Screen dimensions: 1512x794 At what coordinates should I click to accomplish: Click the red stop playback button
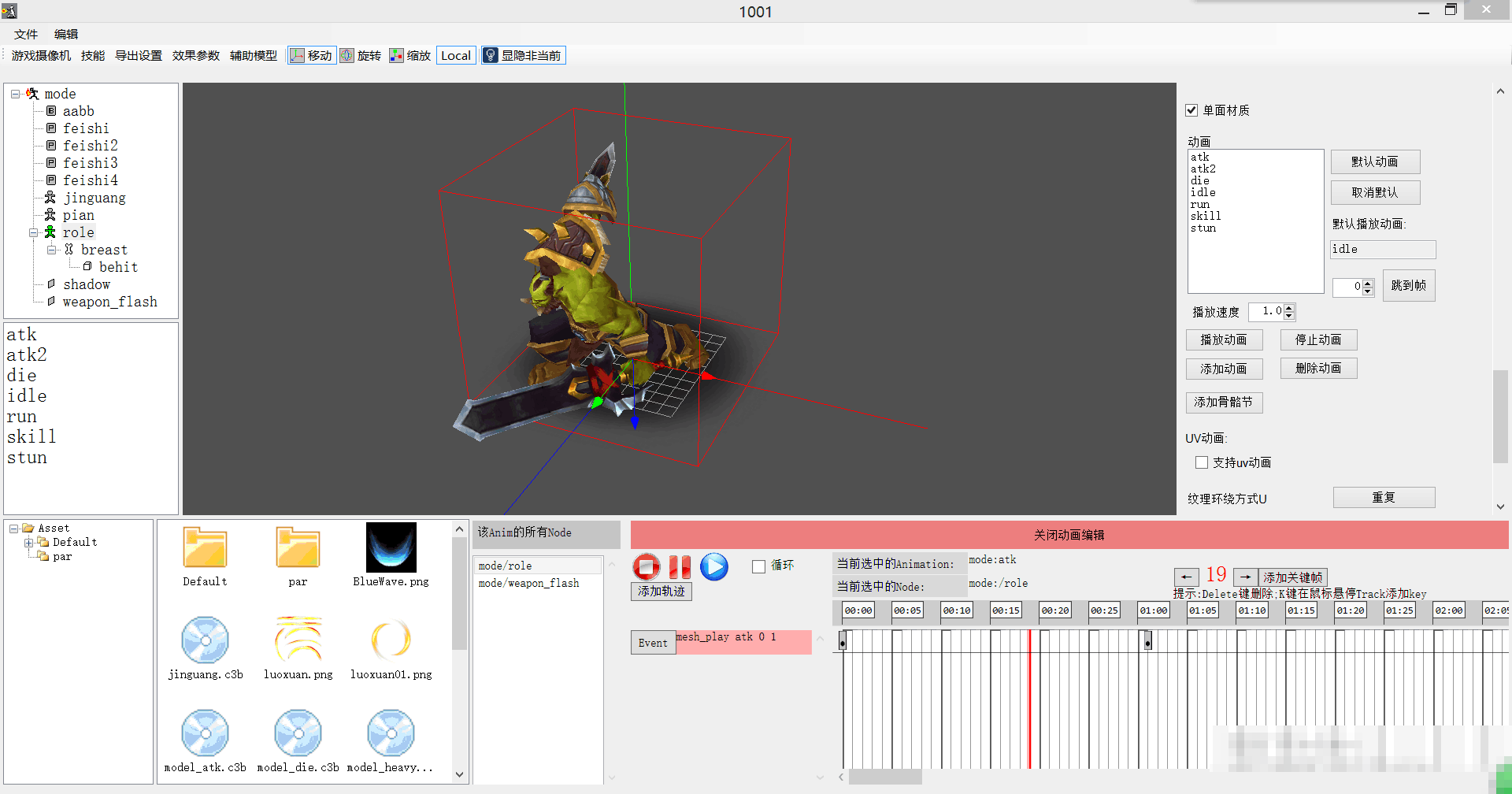click(647, 567)
